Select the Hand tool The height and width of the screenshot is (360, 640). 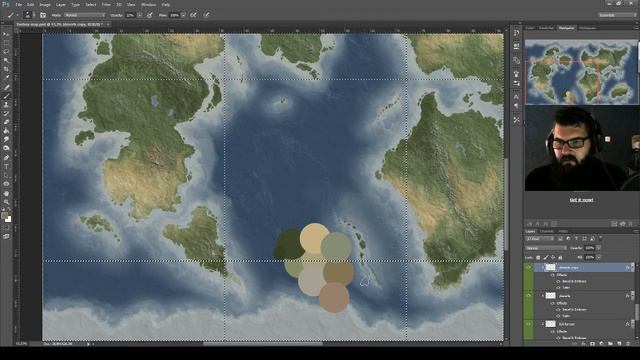[6, 193]
